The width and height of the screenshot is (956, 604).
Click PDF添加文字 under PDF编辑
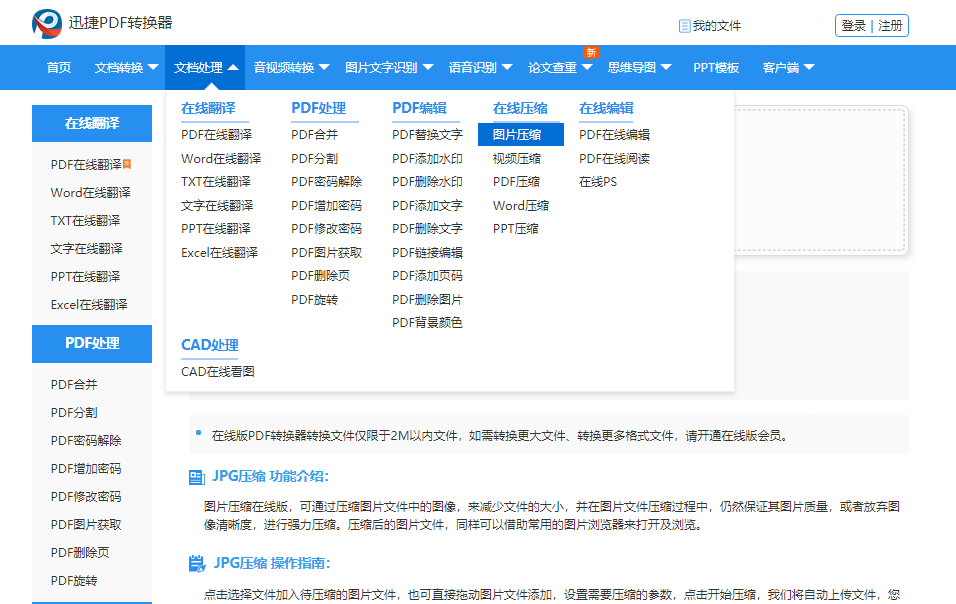point(427,205)
